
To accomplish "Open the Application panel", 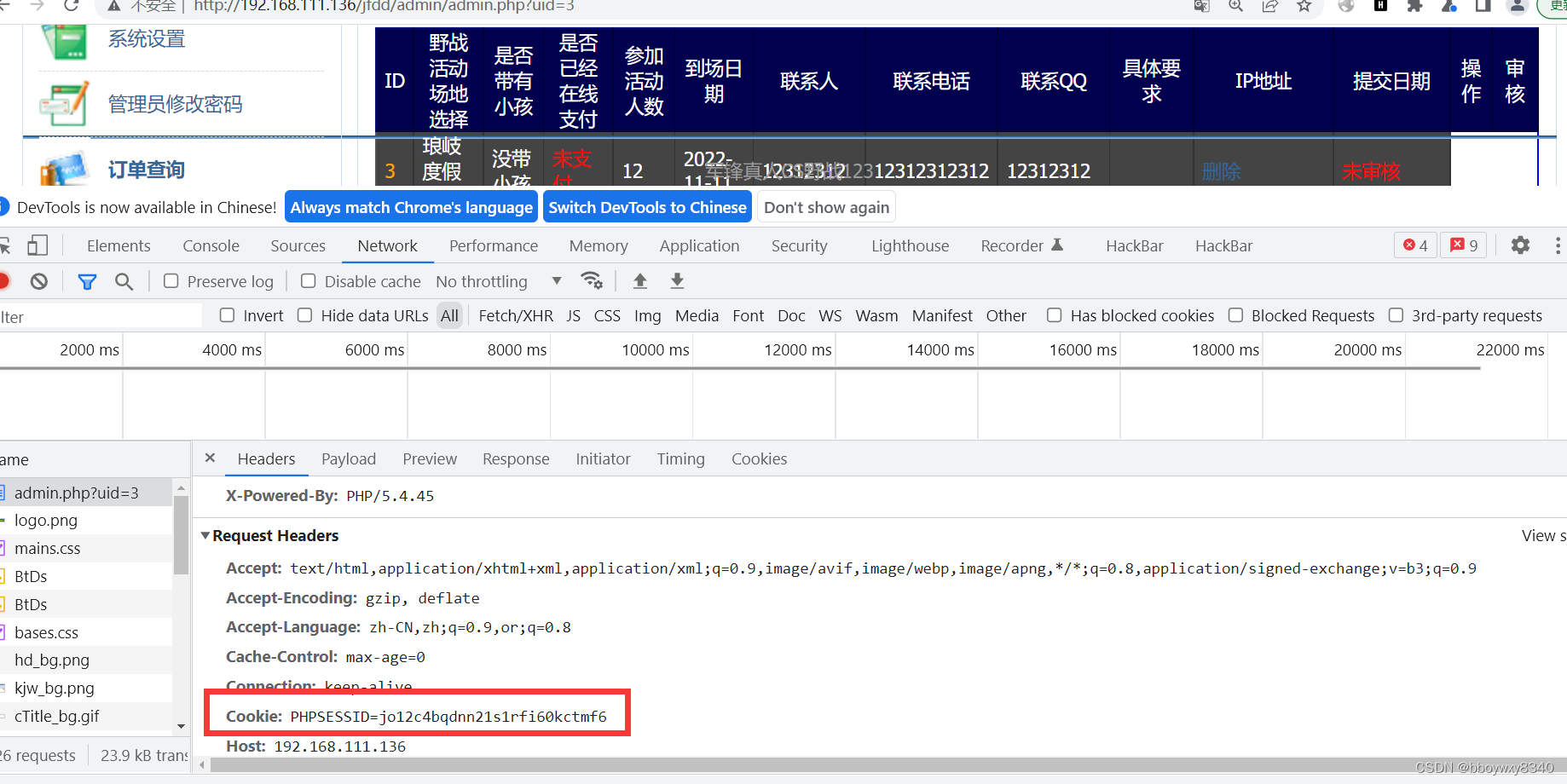I will click(x=699, y=245).
